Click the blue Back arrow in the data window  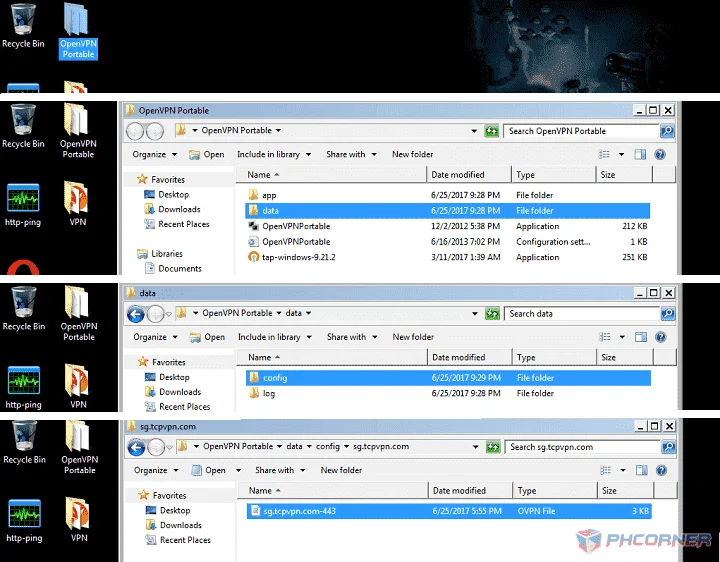click(x=135, y=314)
